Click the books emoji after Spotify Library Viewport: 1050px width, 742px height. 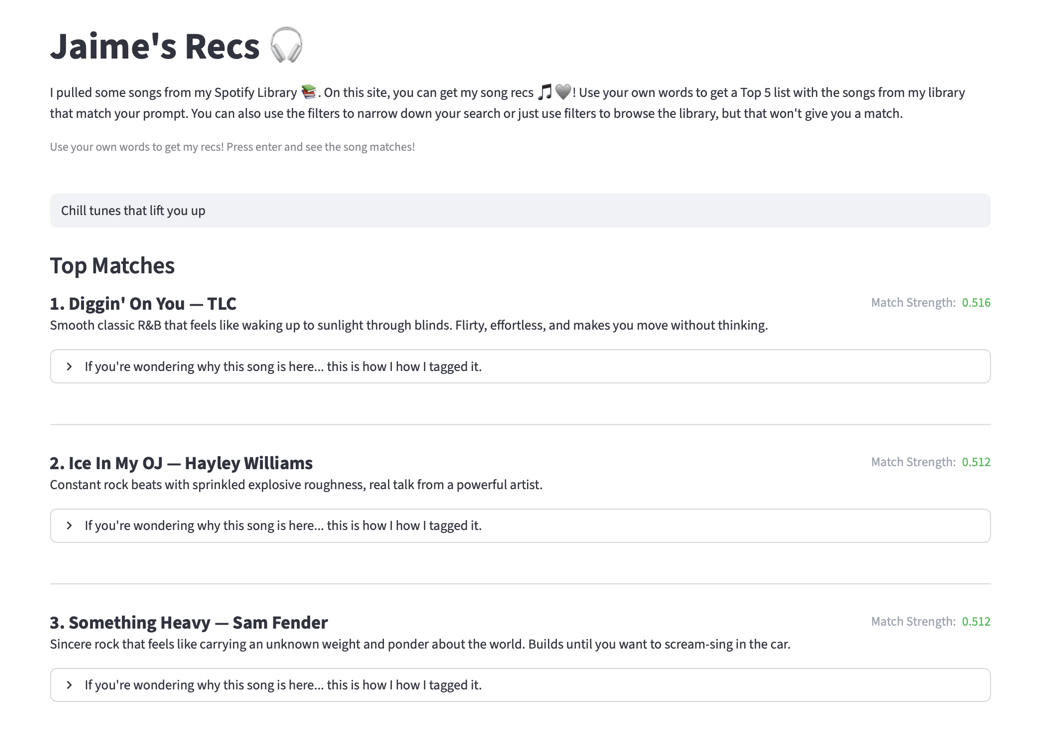pyautogui.click(x=308, y=92)
